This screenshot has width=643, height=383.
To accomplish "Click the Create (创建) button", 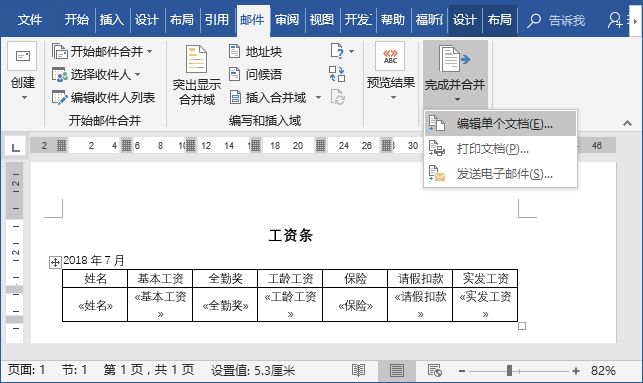I will point(23,73).
